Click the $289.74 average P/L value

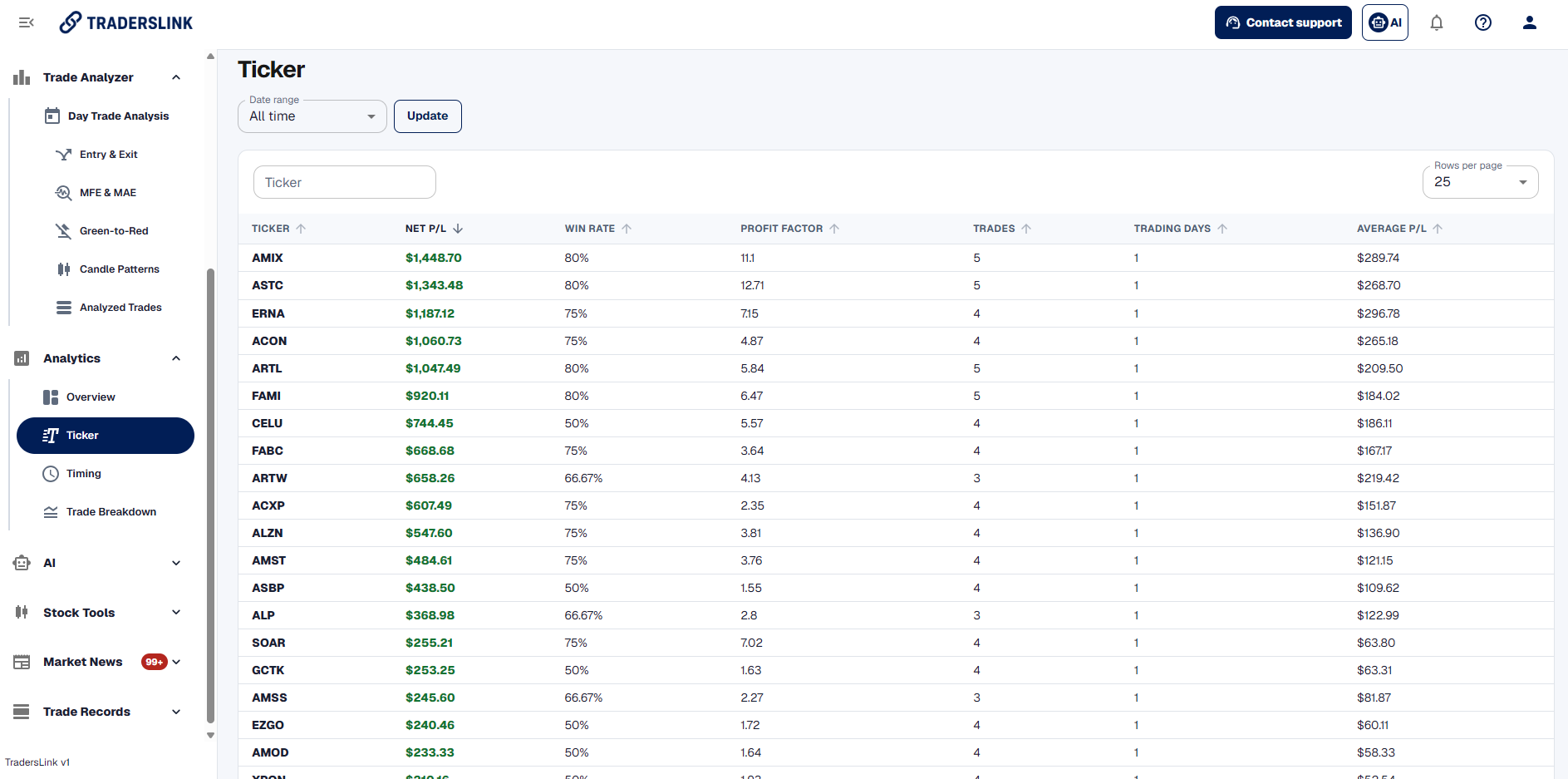coord(1378,259)
